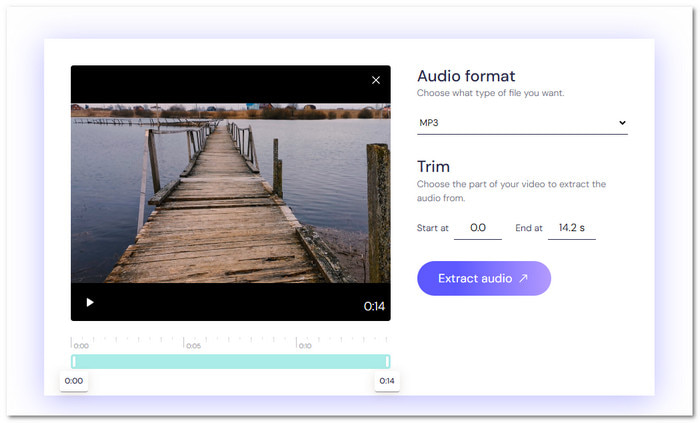Click the teal trim range bar
This screenshot has height=423, width=700.
(x=230, y=361)
